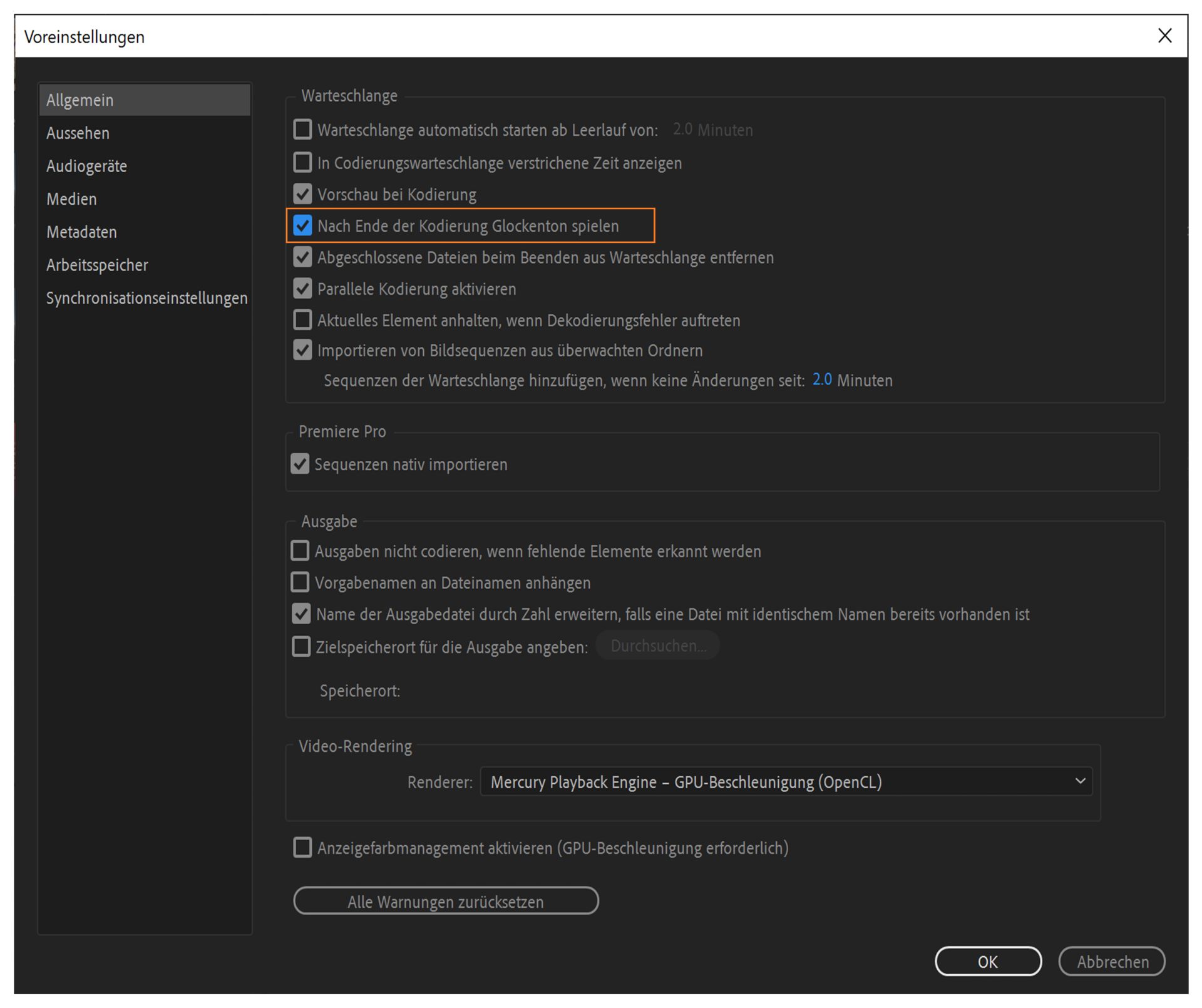Click Alle Warnungen zurücksetzen button
The width and height of the screenshot is (1202, 1008).
click(446, 901)
